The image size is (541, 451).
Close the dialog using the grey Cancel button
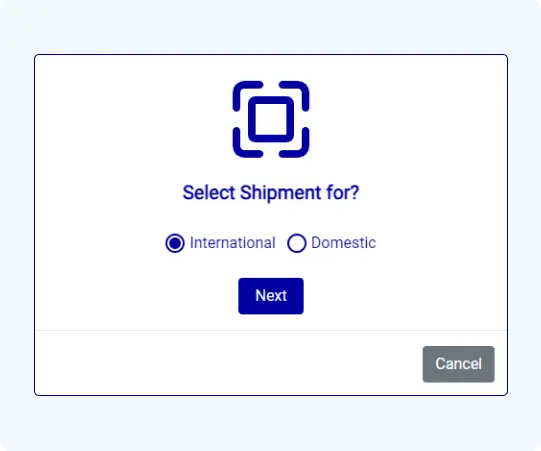point(459,364)
